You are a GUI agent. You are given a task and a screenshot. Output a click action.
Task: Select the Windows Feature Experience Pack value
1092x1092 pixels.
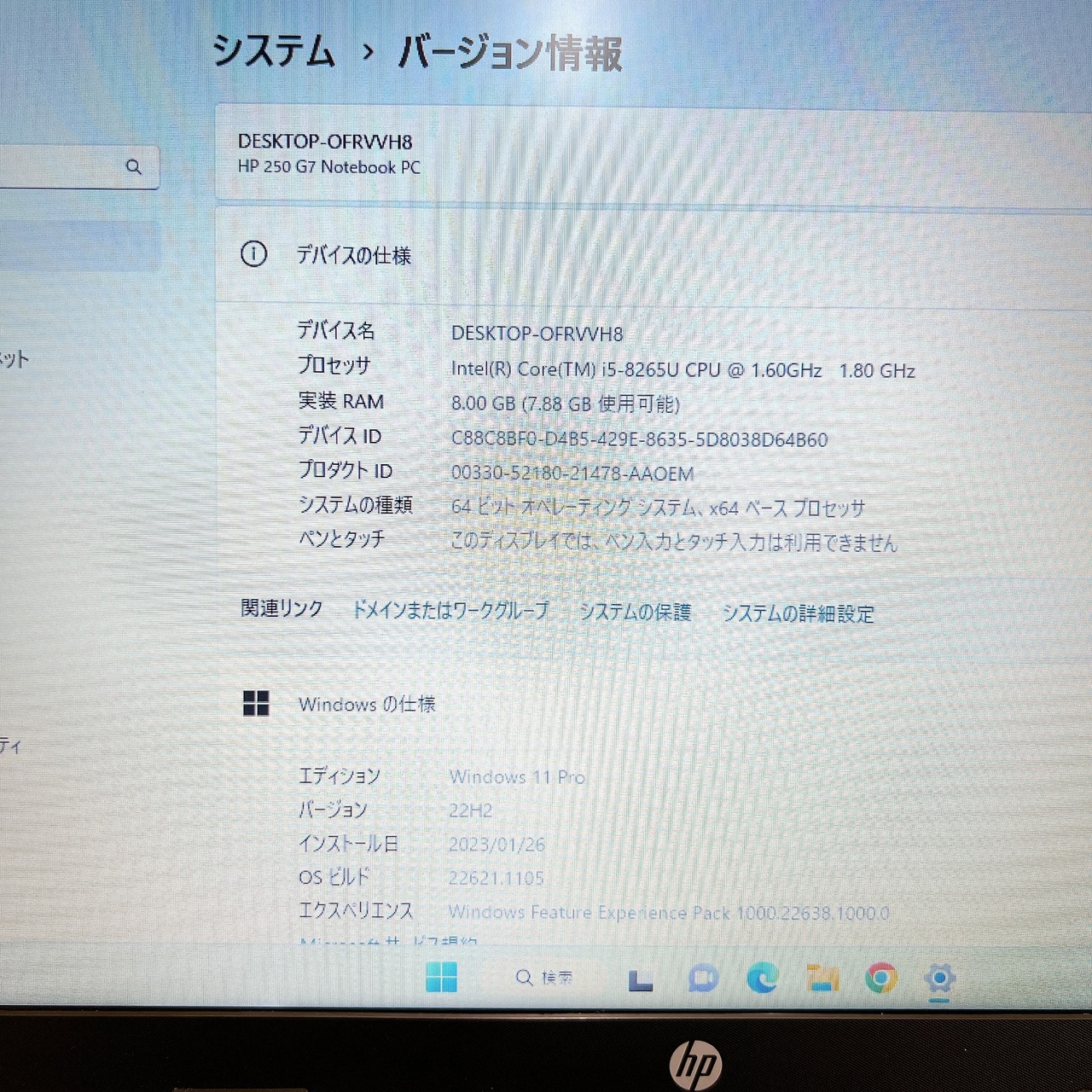click(x=669, y=912)
